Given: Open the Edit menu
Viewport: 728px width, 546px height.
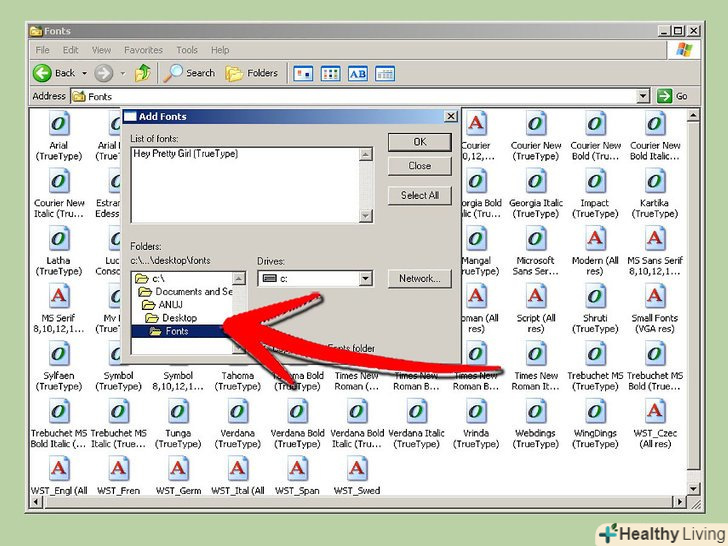Looking at the screenshot, I should 71,50.
